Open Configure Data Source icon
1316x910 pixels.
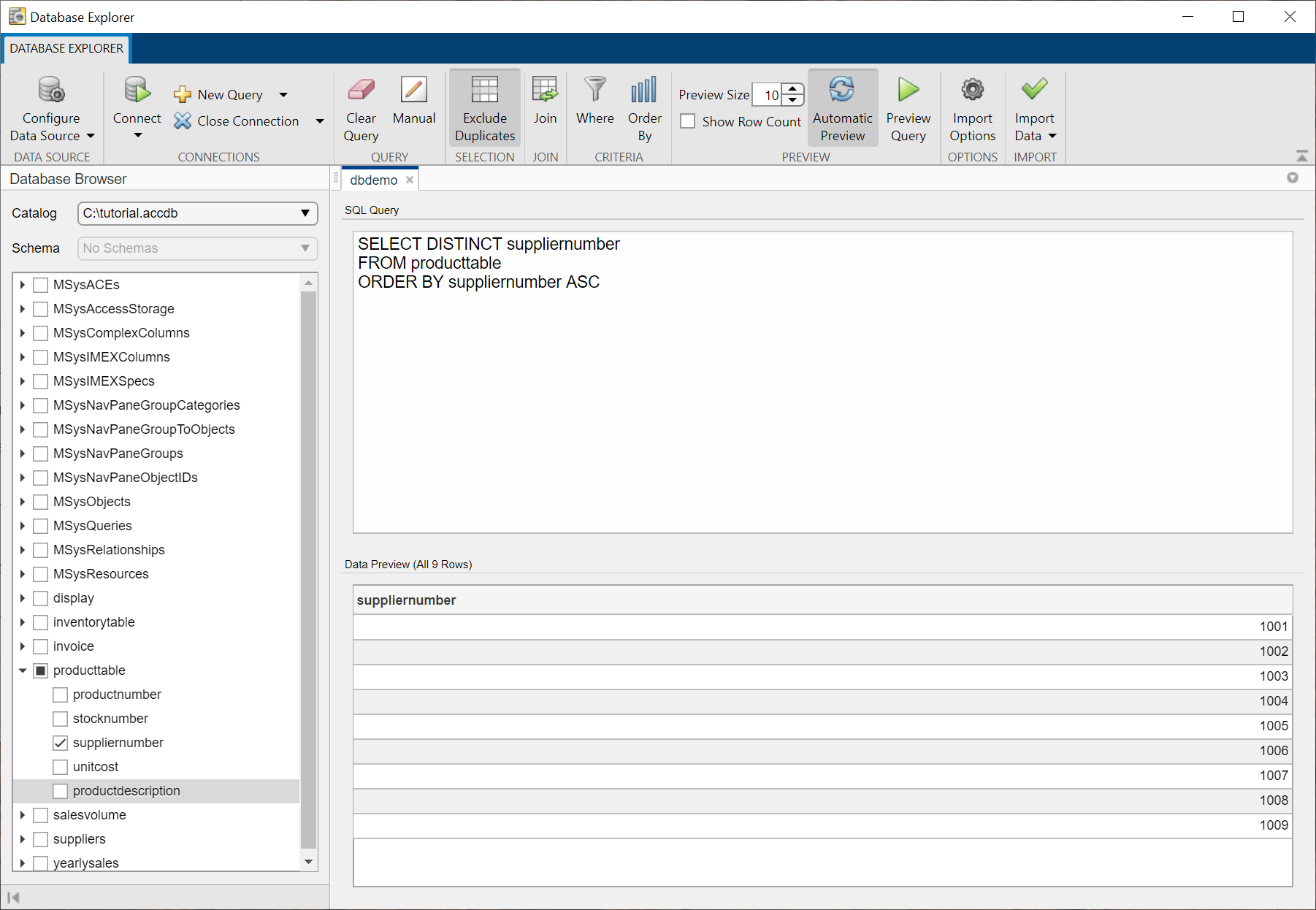pyautogui.click(x=51, y=91)
